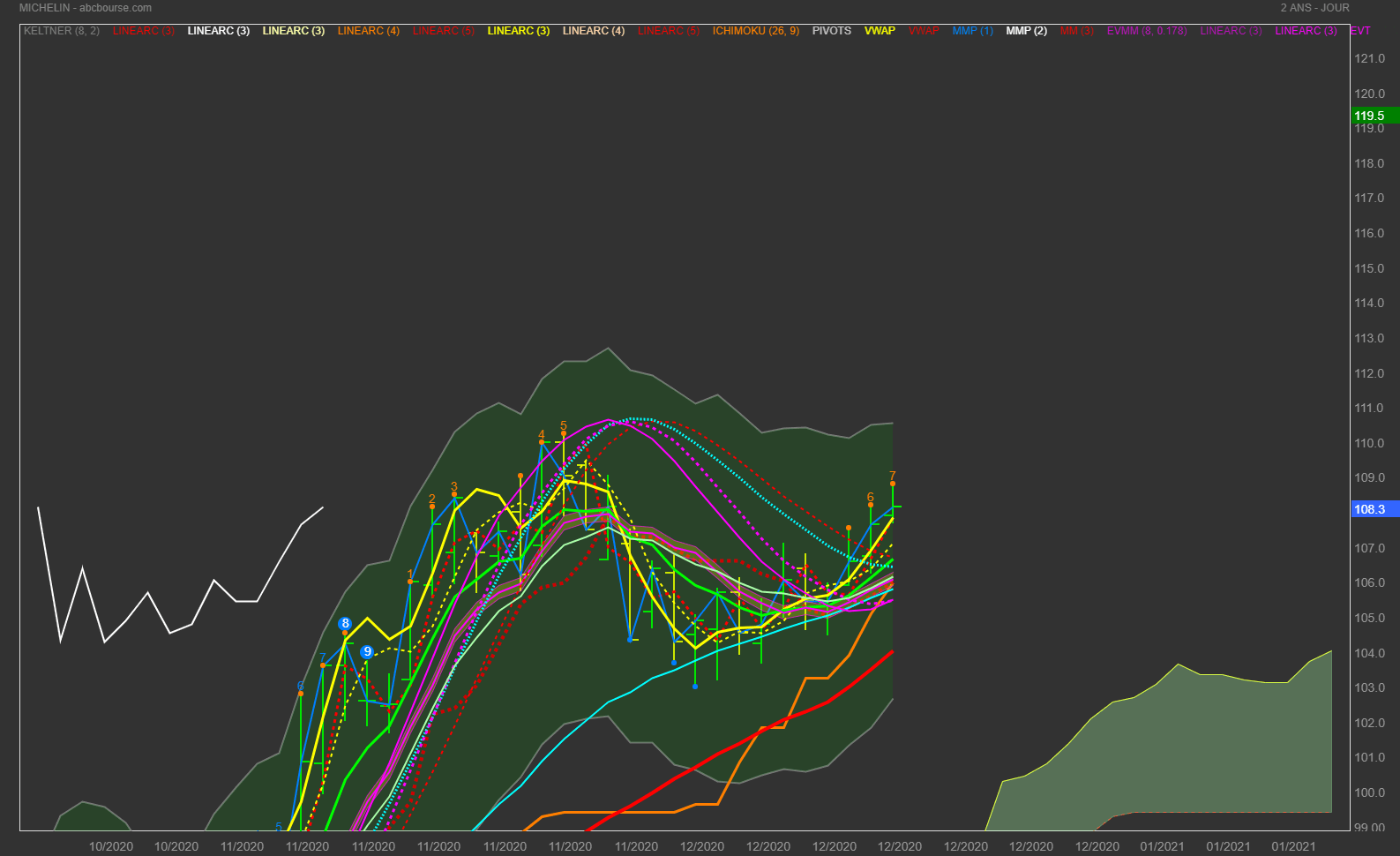Viewport: 1400px width, 856px height.
Task: Click the orange LINEARC (4) legend label
Action: [x=368, y=31]
